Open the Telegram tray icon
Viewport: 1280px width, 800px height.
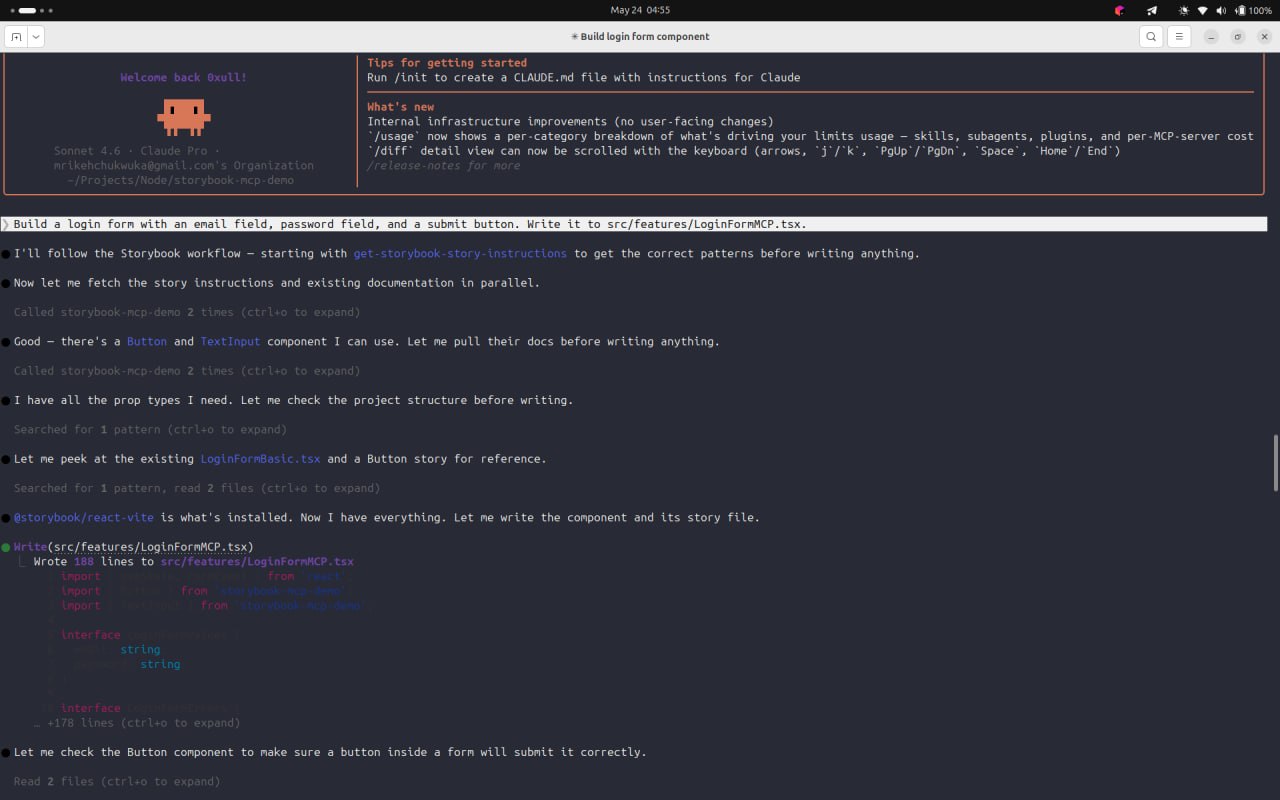click(x=1152, y=10)
